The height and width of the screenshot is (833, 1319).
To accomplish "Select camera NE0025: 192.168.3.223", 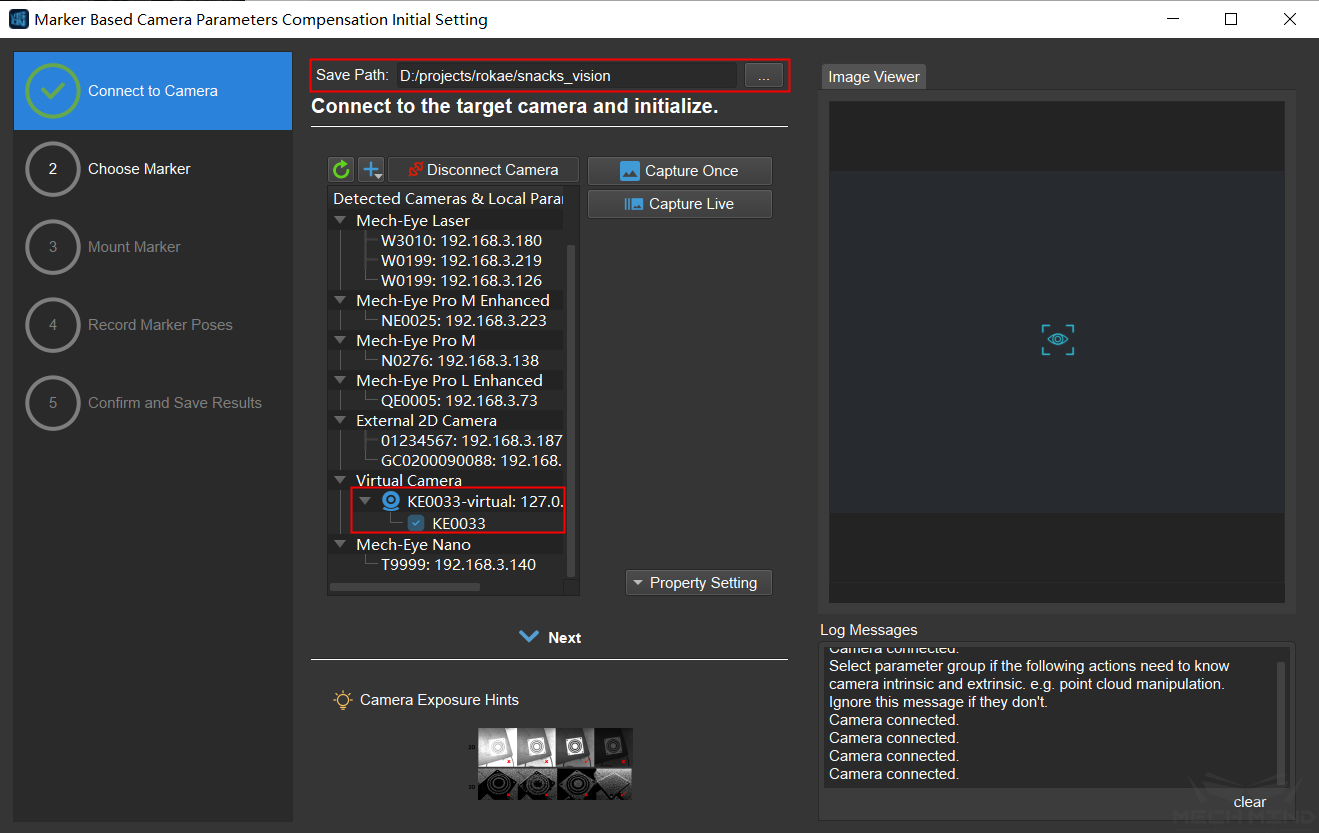I will pos(464,321).
